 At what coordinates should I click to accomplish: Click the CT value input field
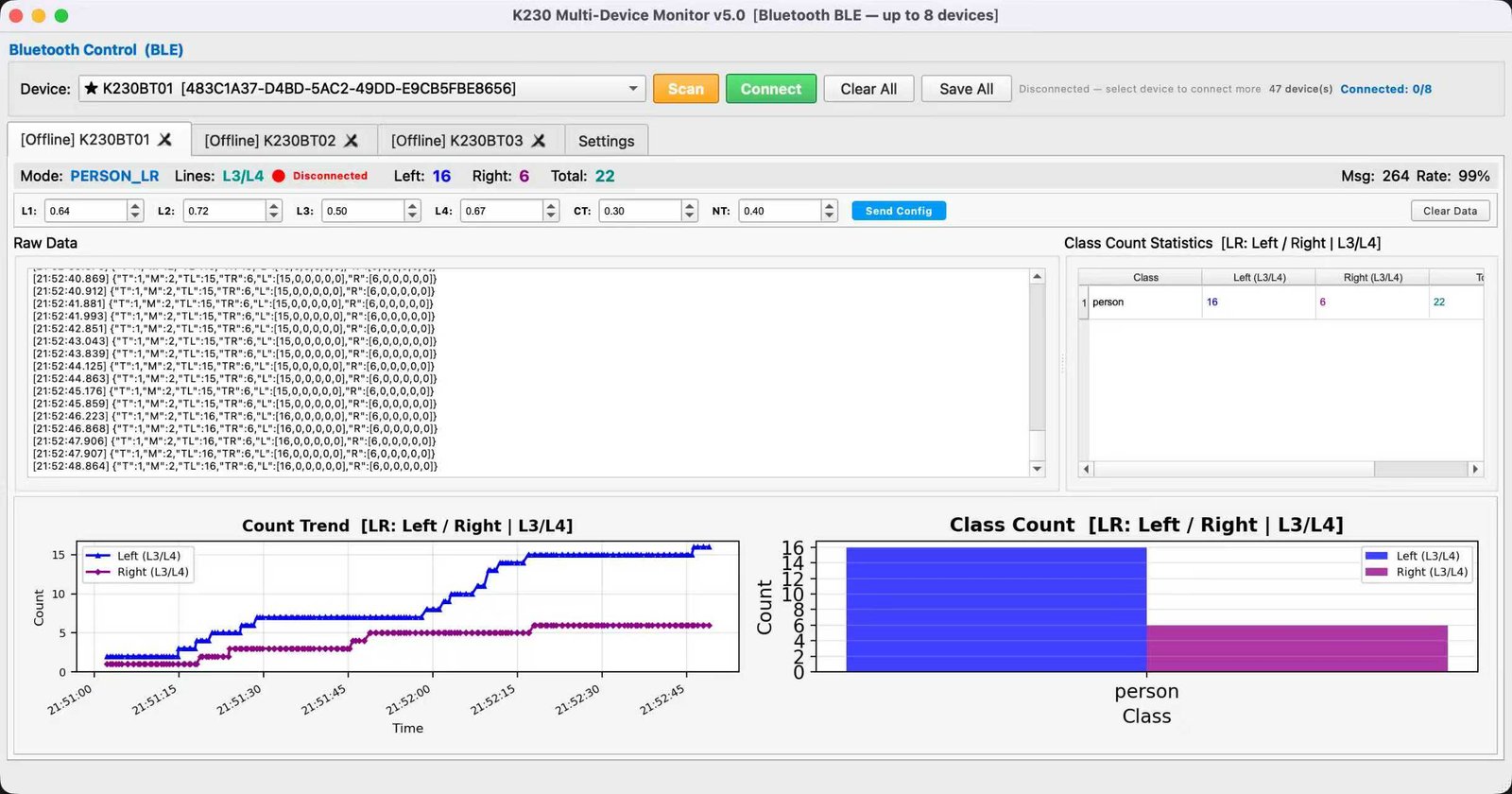click(641, 211)
